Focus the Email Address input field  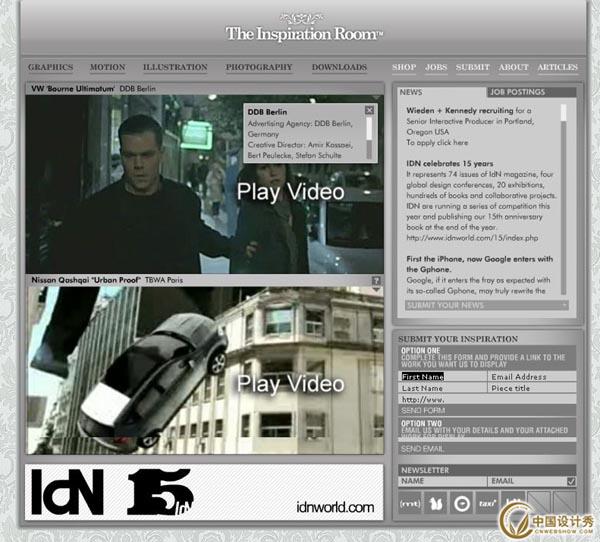[532, 377]
